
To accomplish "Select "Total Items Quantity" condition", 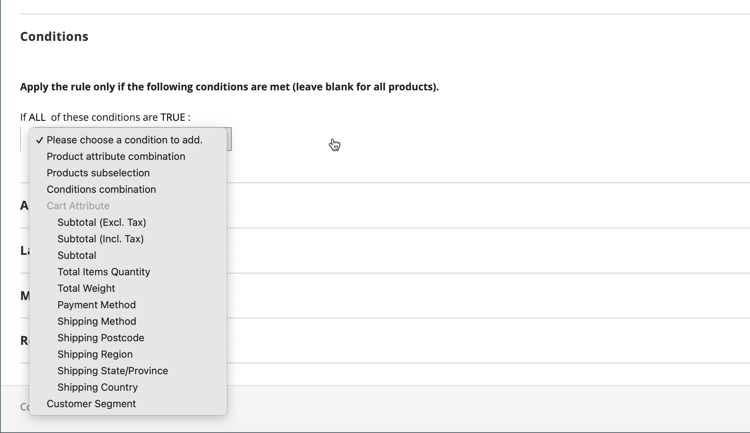I will tap(104, 272).
